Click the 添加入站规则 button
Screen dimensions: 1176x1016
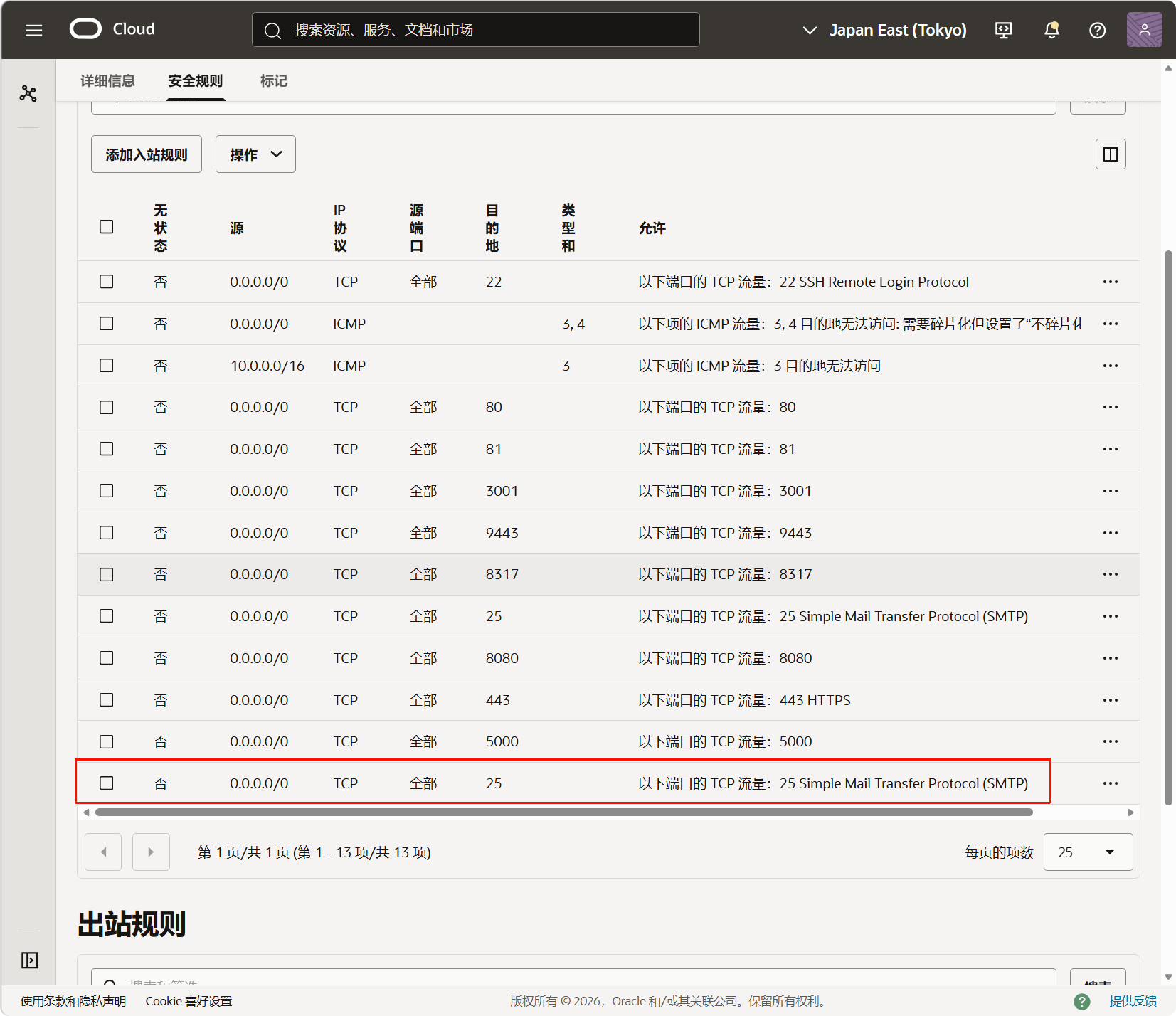click(x=147, y=154)
